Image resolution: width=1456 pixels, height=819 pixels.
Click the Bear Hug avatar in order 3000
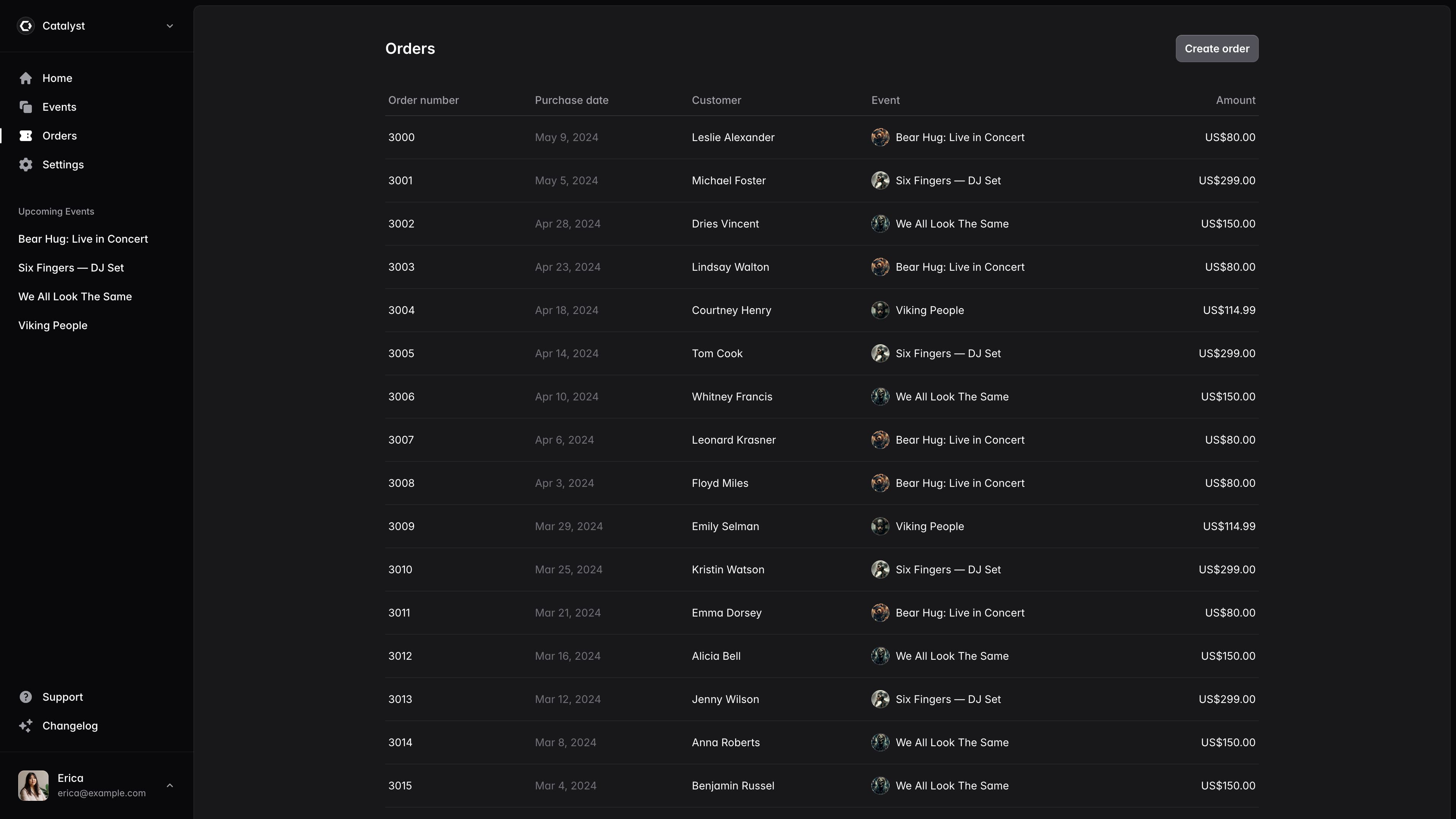point(880,137)
